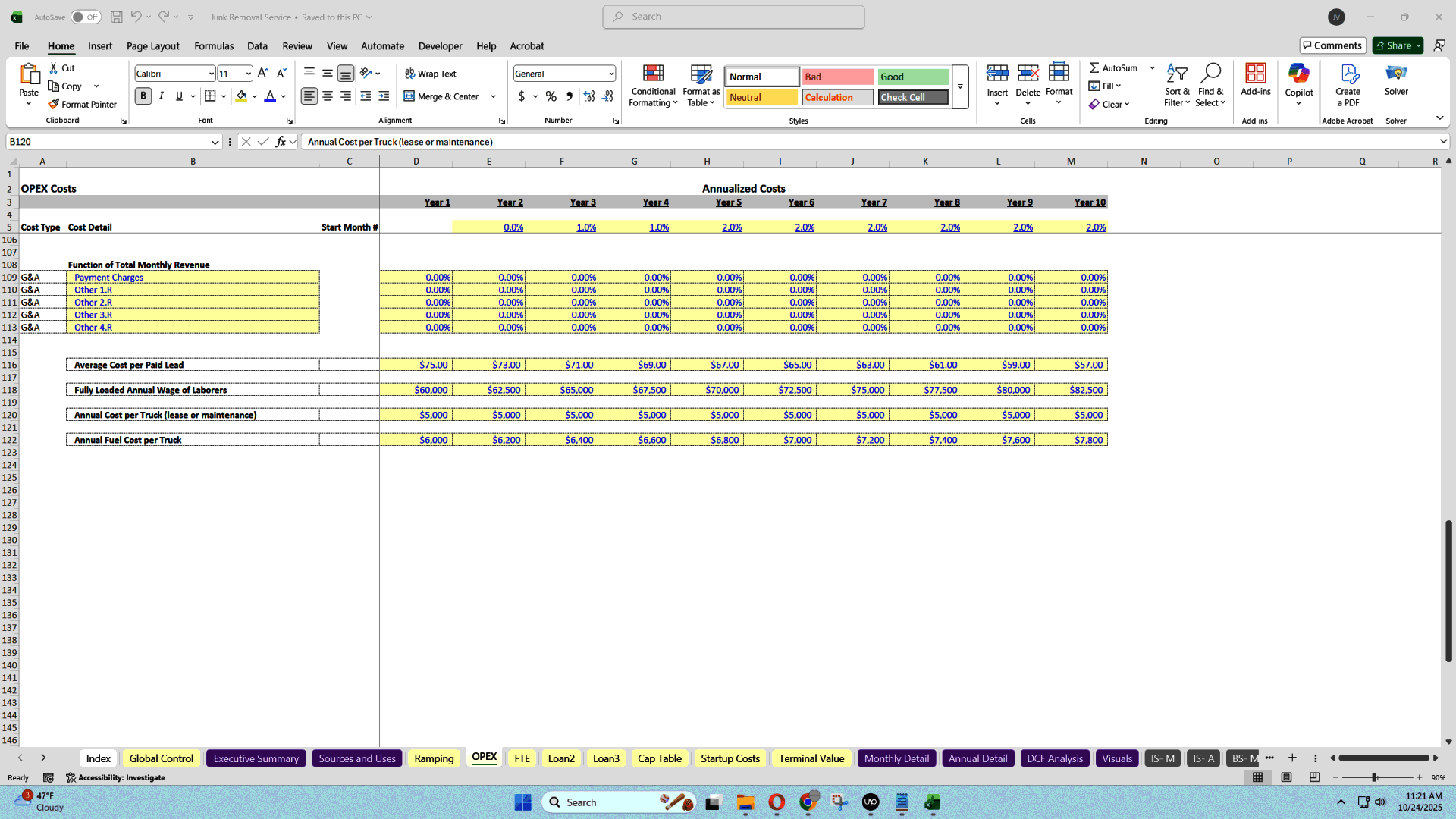This screenshot has height=819, width=1456.
Task: Open the Formulas ribbon tab
Action: point(213,46)
